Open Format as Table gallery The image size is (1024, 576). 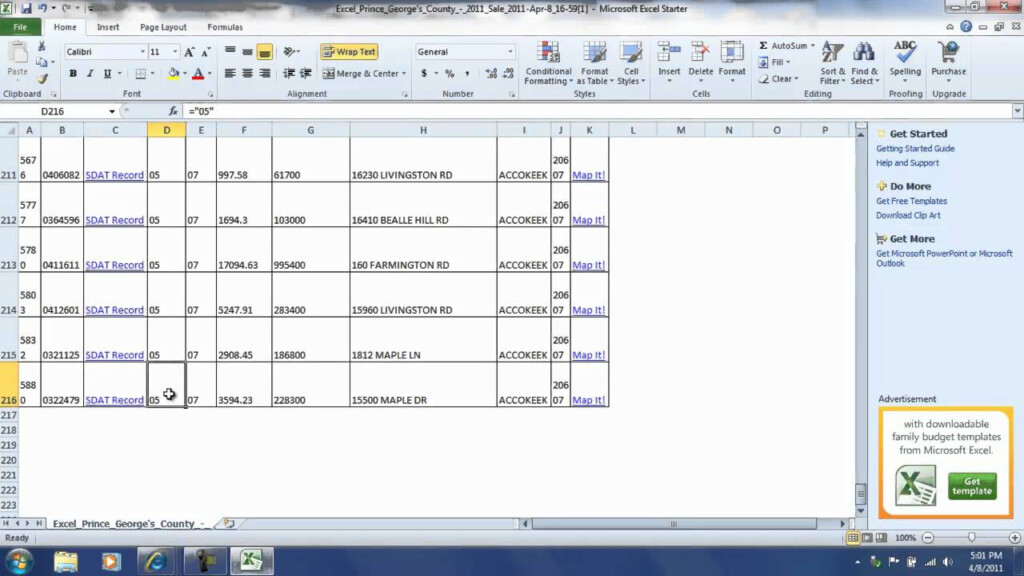click(x=595, y=63)
